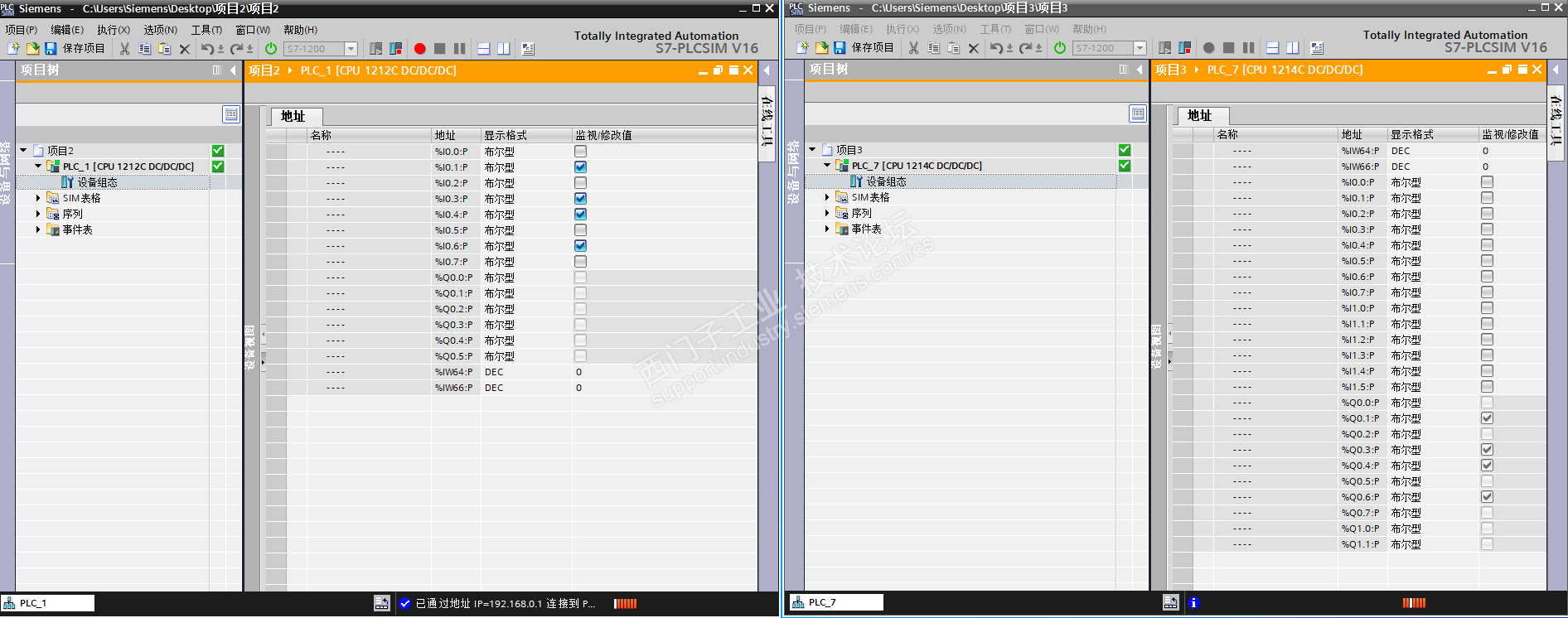Click %IW64:P value cell in PLC_1
The width and height of the screenshot is (1568, 618).
pyautogui.click(x=664, y=372)
